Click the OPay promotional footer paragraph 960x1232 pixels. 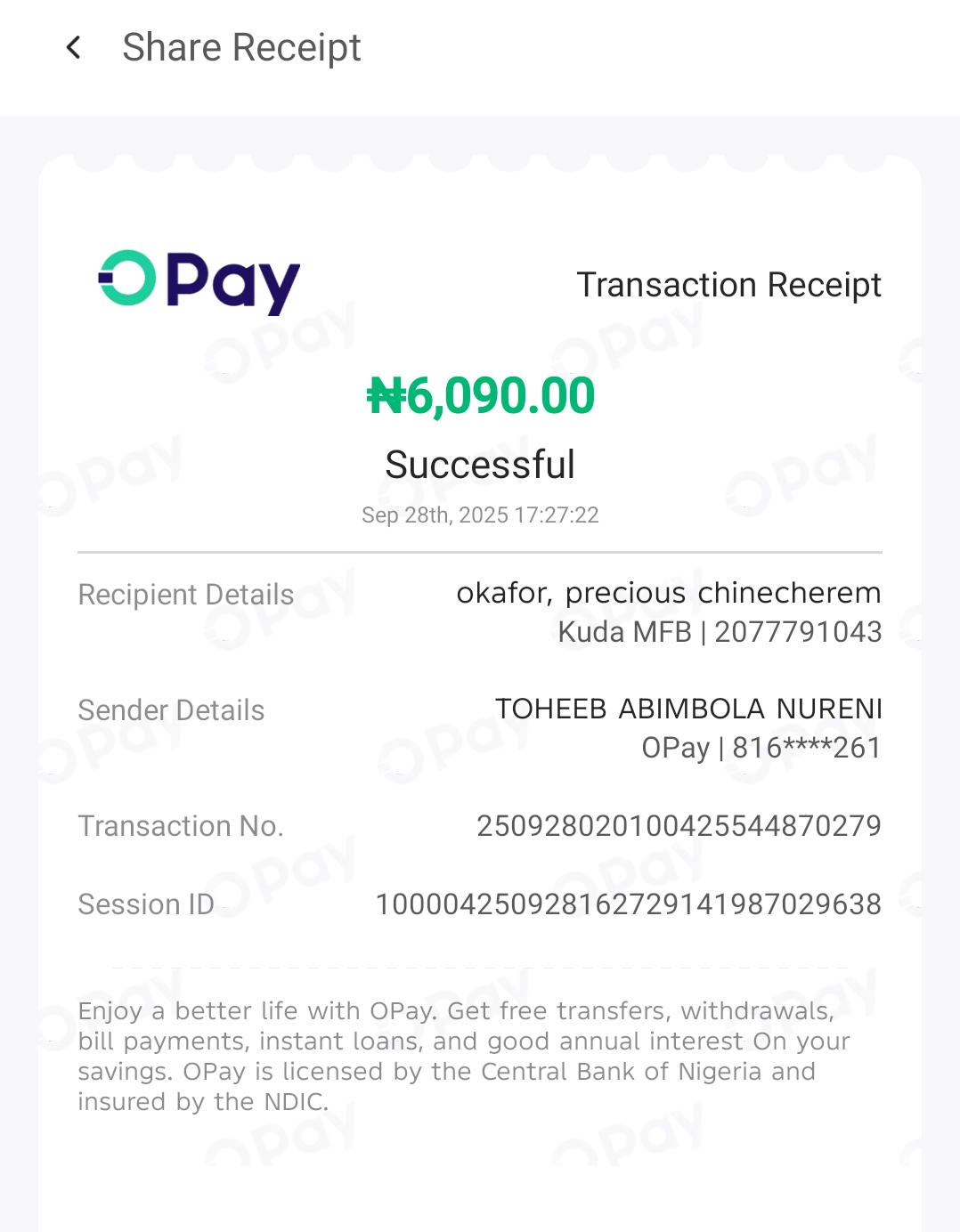click(463, 1056)
